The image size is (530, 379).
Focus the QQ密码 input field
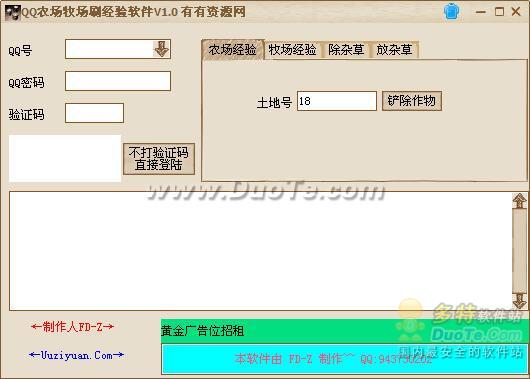tap(118, 81)
